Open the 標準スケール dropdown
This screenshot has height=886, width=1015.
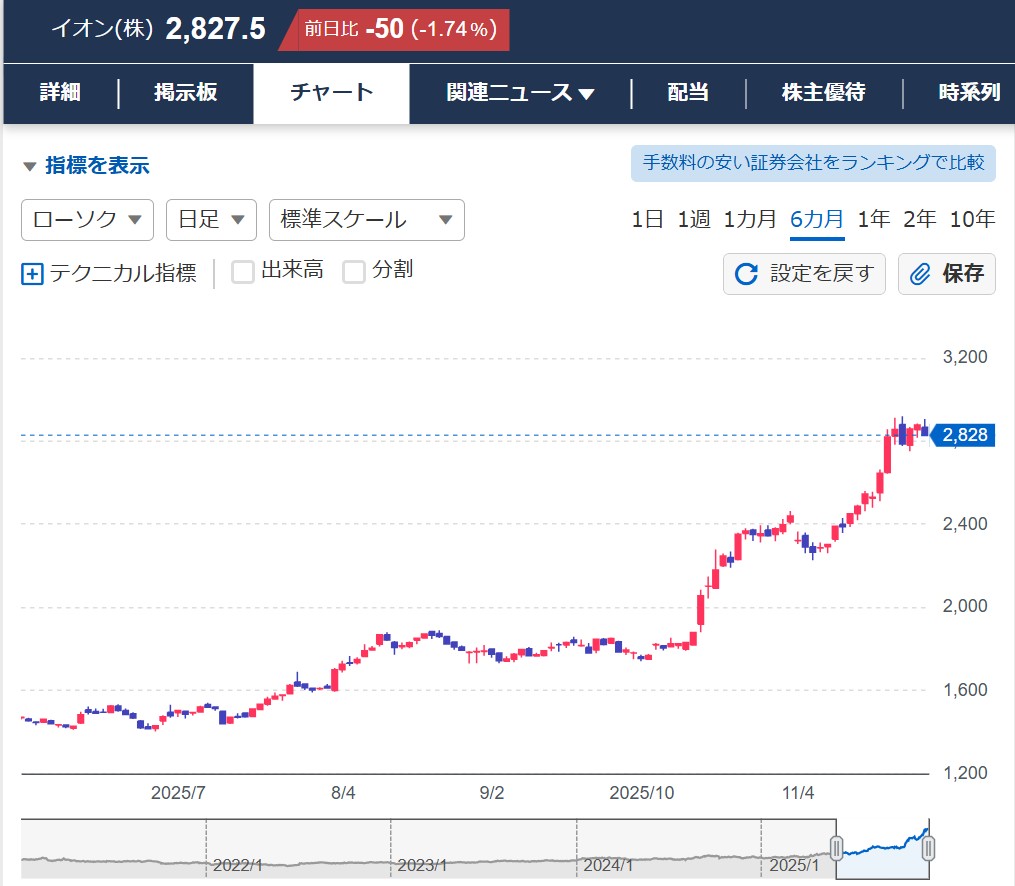point(366,220)
